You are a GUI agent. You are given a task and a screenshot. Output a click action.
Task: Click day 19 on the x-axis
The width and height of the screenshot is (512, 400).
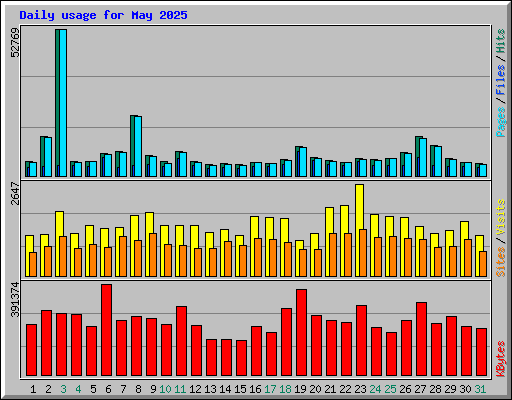(300, 389)
